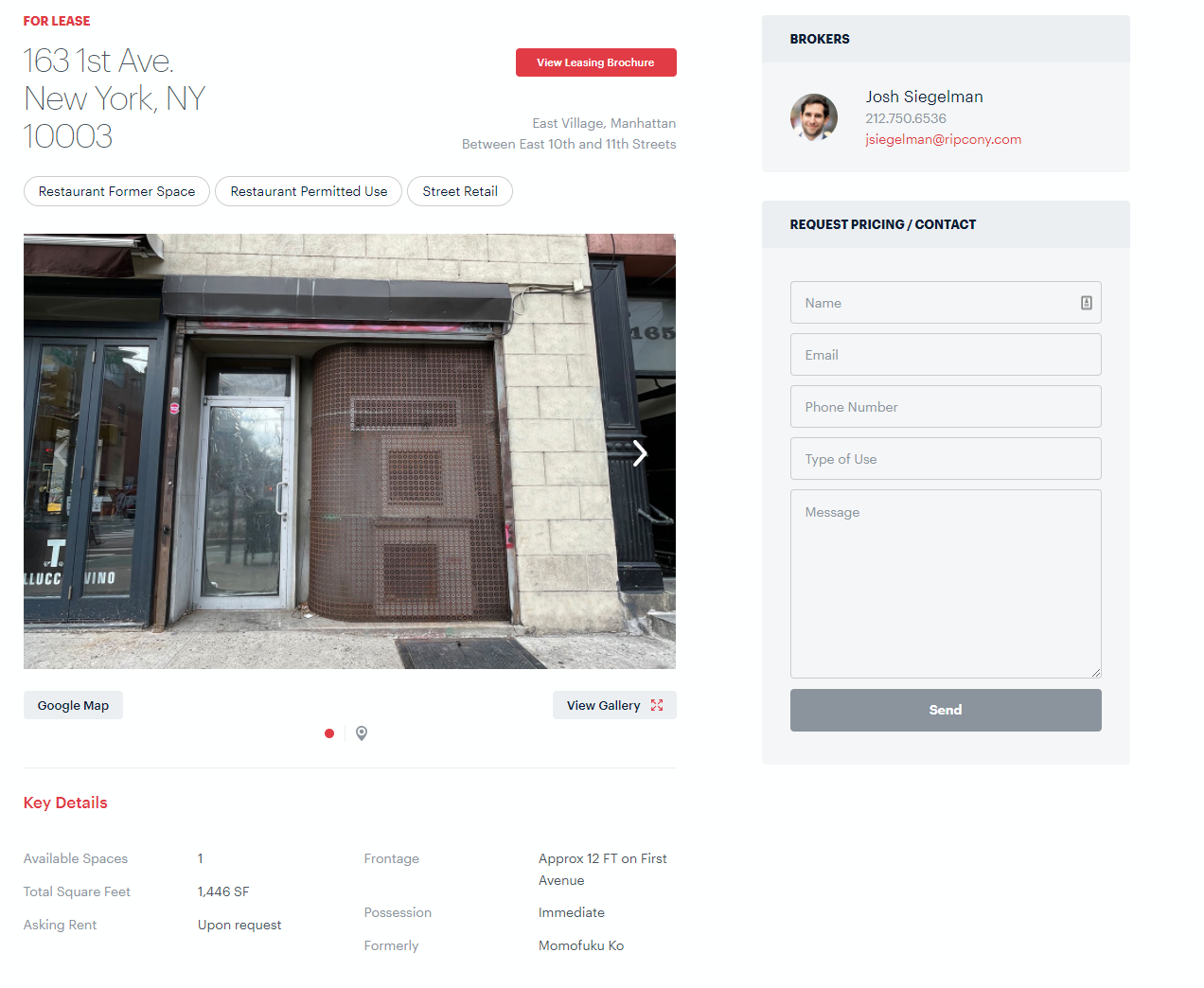The image size is (1204, 988).
Task: Click into the Message text area
Action: click(946, 584)
